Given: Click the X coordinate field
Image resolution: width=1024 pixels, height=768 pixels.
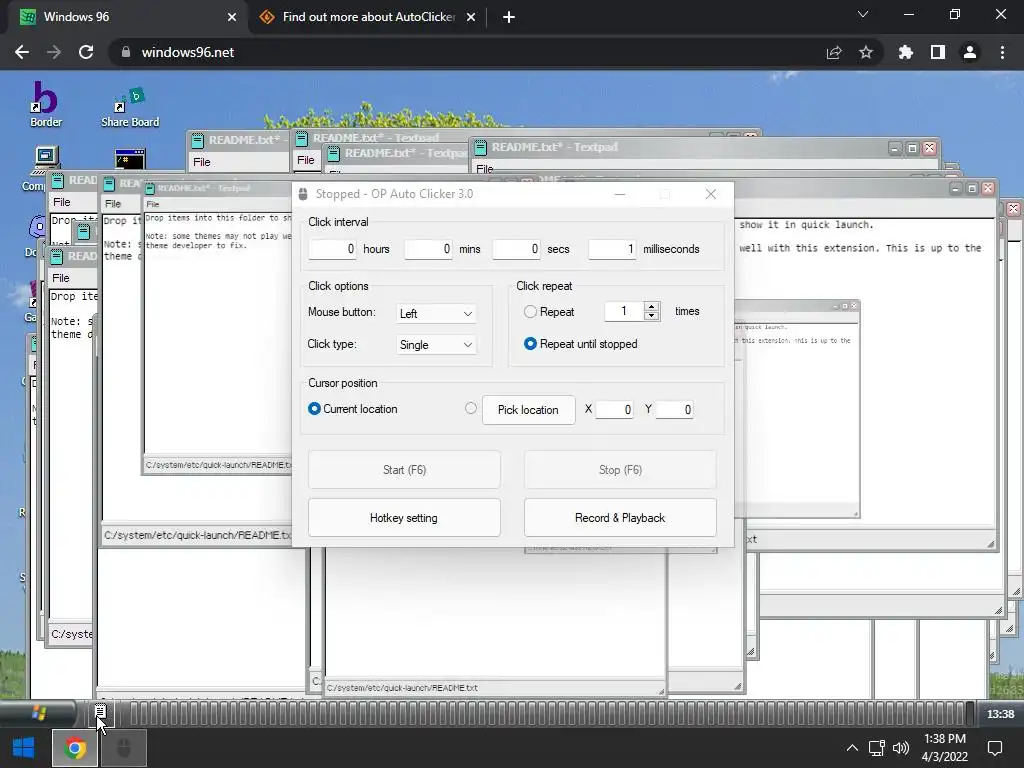Looking at the screenshot, I should point(615,409).
